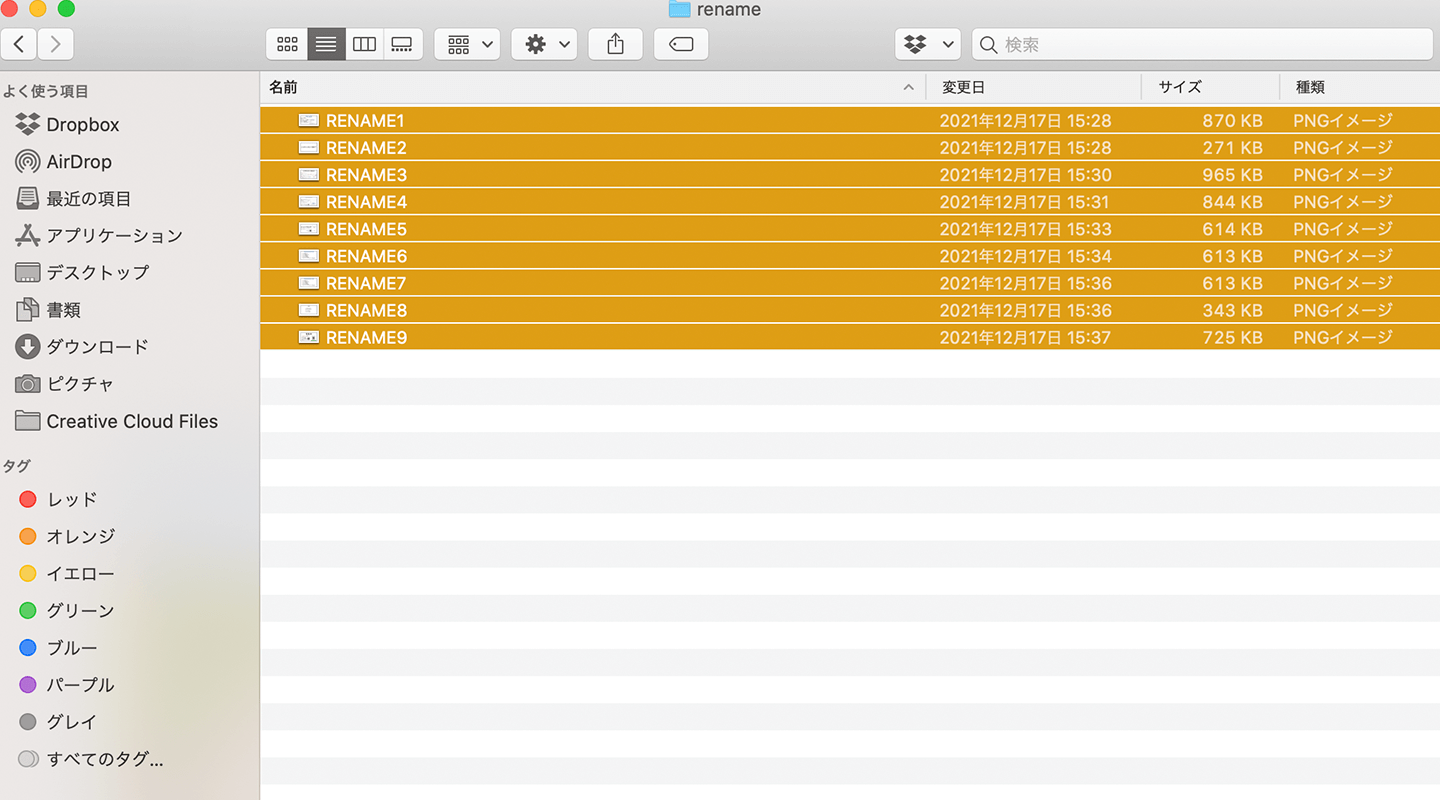Select the RENAME4 file
This screenshot has height=800, width=1440.
click(x=850, y=201)
